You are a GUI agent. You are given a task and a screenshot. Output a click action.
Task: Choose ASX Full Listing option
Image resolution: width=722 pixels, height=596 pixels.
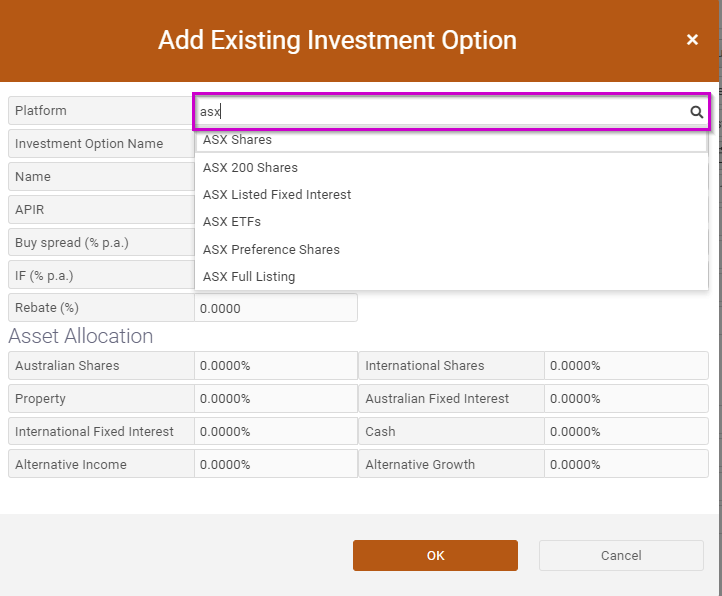451,277
